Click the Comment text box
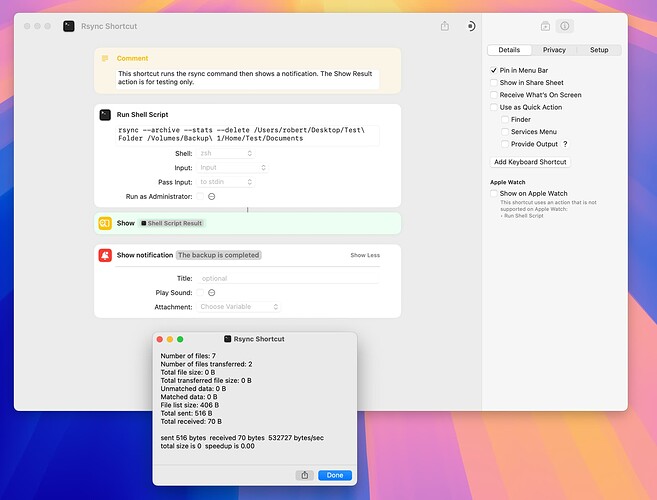This screenshot has height=500, width=657. click(247, 78)
